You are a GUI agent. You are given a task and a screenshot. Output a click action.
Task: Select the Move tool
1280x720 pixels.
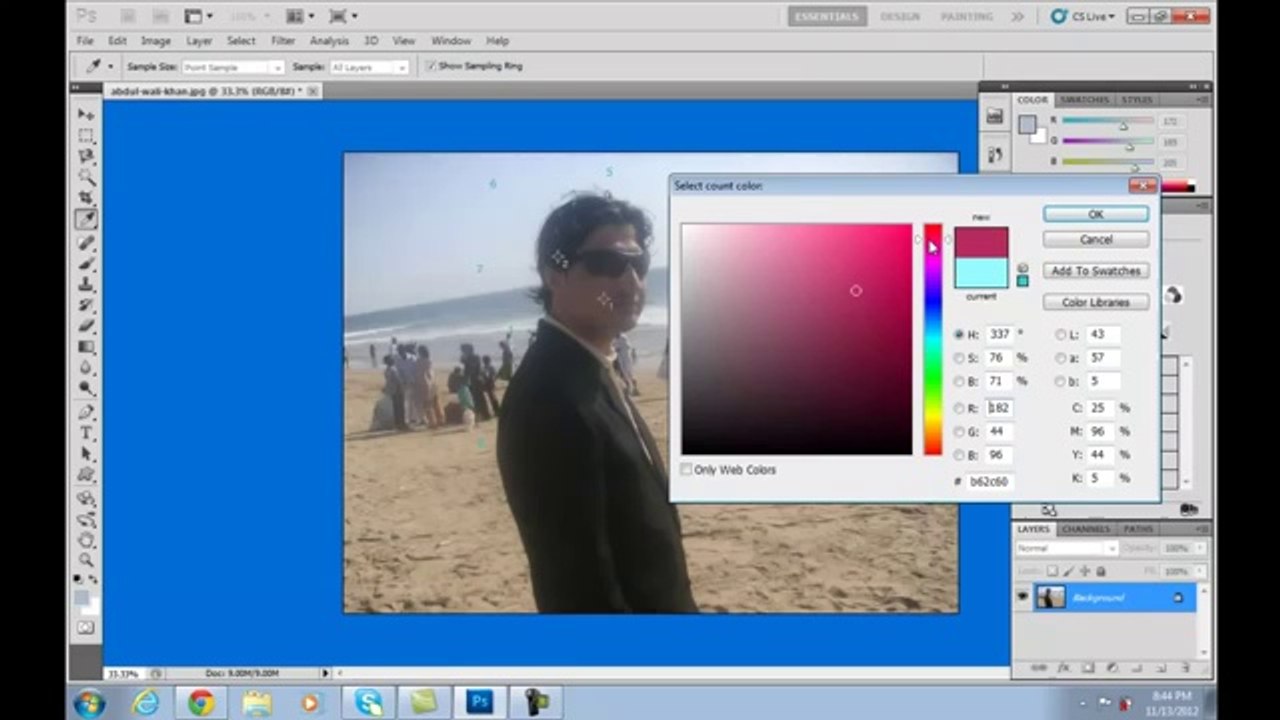pos(87,114)
